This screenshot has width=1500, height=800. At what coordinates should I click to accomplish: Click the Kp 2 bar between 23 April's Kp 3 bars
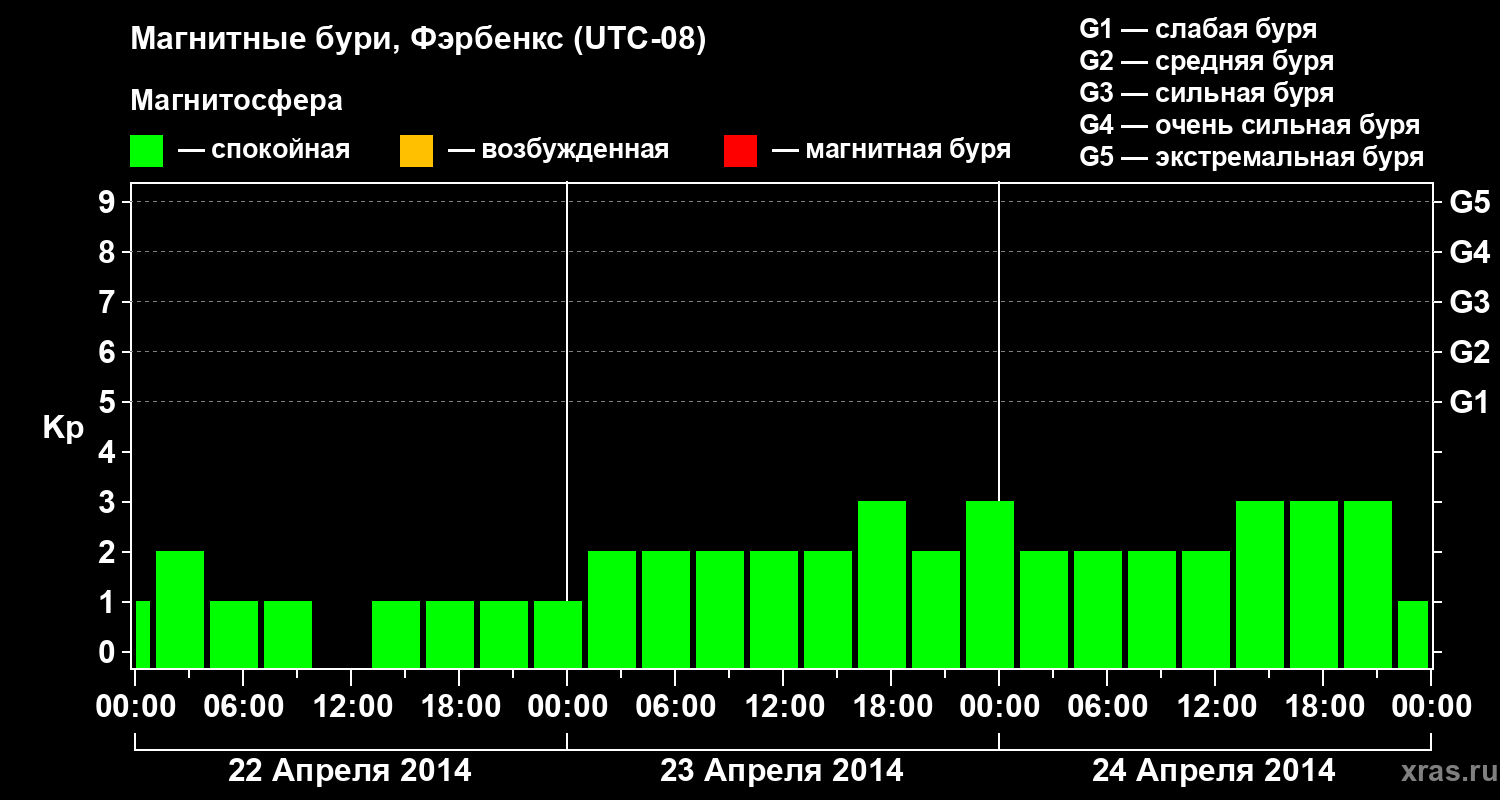[936, 609]
